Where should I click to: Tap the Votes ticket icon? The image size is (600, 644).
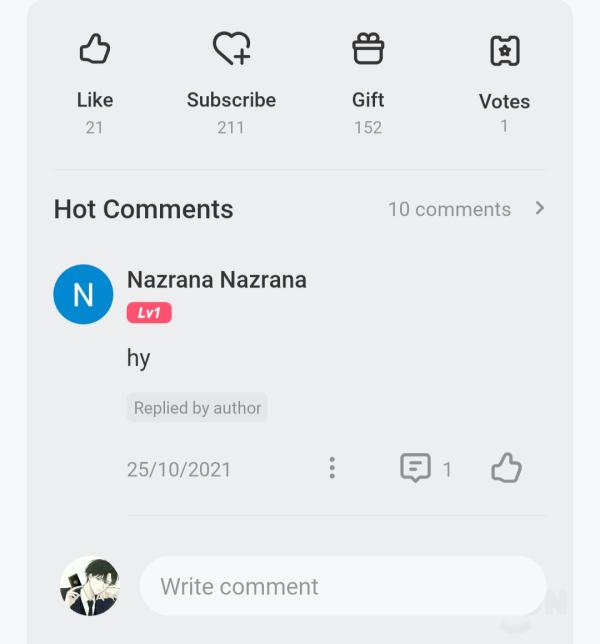504,51
